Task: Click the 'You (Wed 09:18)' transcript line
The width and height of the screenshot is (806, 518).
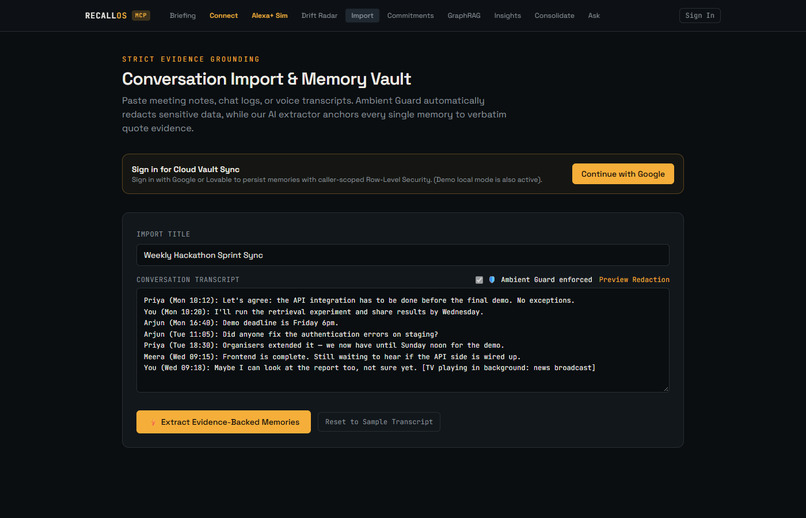Action: click(370, 368)
